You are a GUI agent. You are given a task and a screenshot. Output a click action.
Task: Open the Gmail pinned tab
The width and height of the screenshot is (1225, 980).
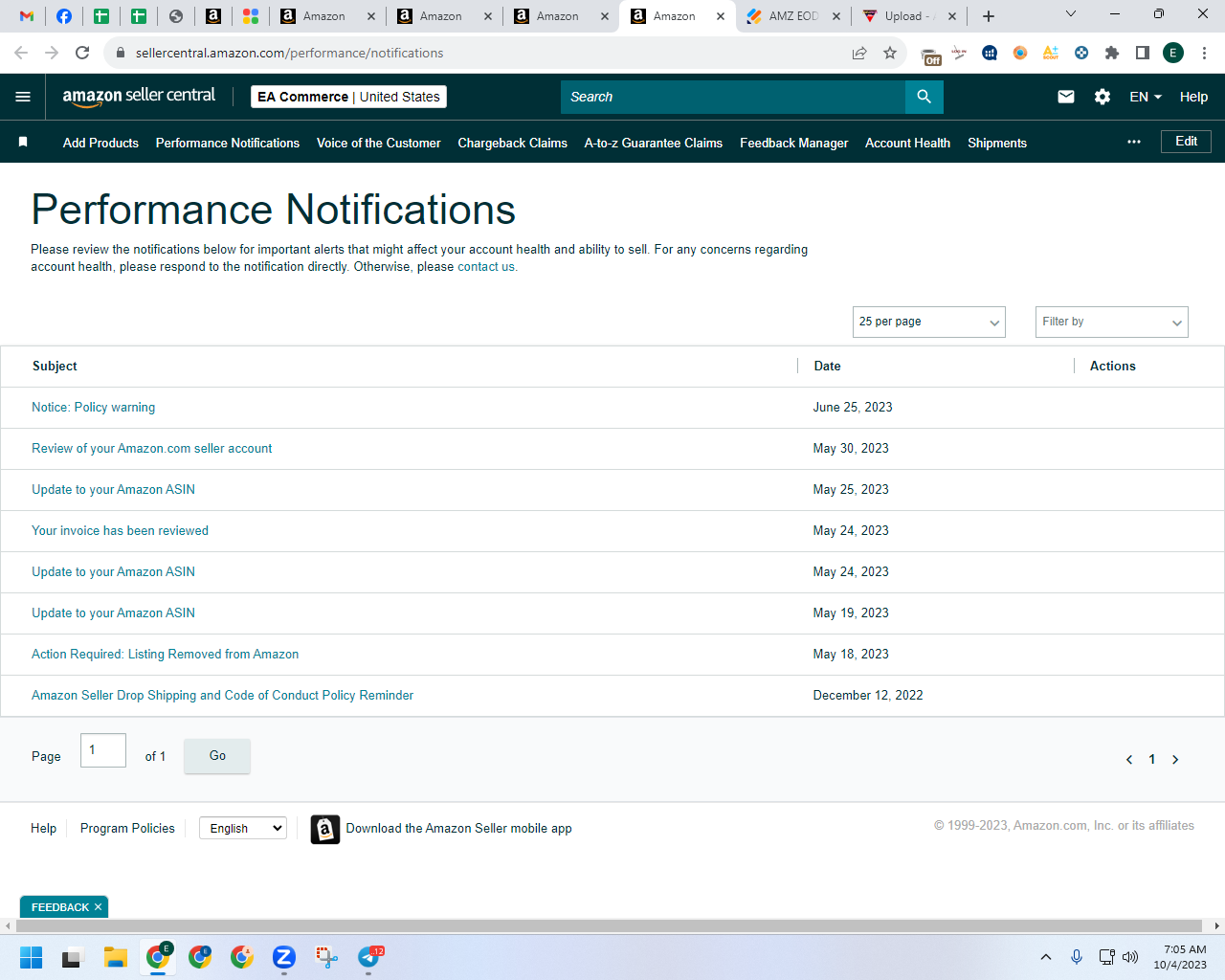click(x=27, y=16)
